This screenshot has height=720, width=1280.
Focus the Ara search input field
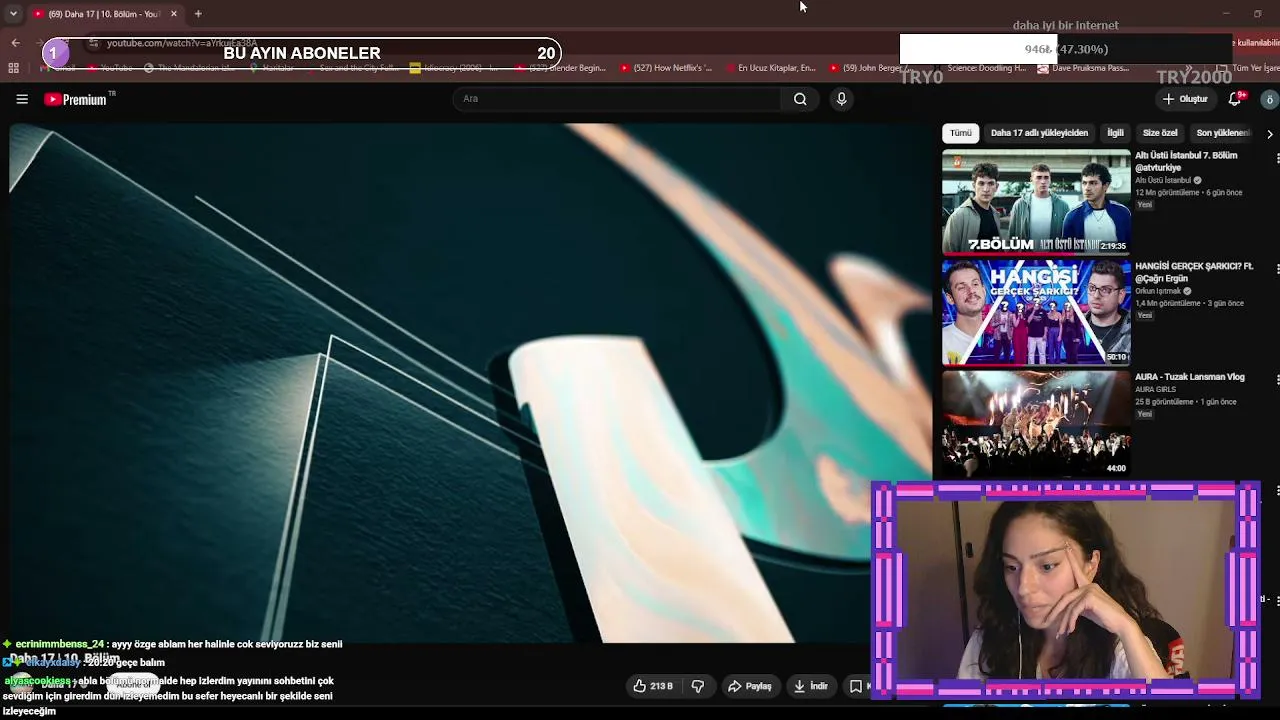click(617, 99)
